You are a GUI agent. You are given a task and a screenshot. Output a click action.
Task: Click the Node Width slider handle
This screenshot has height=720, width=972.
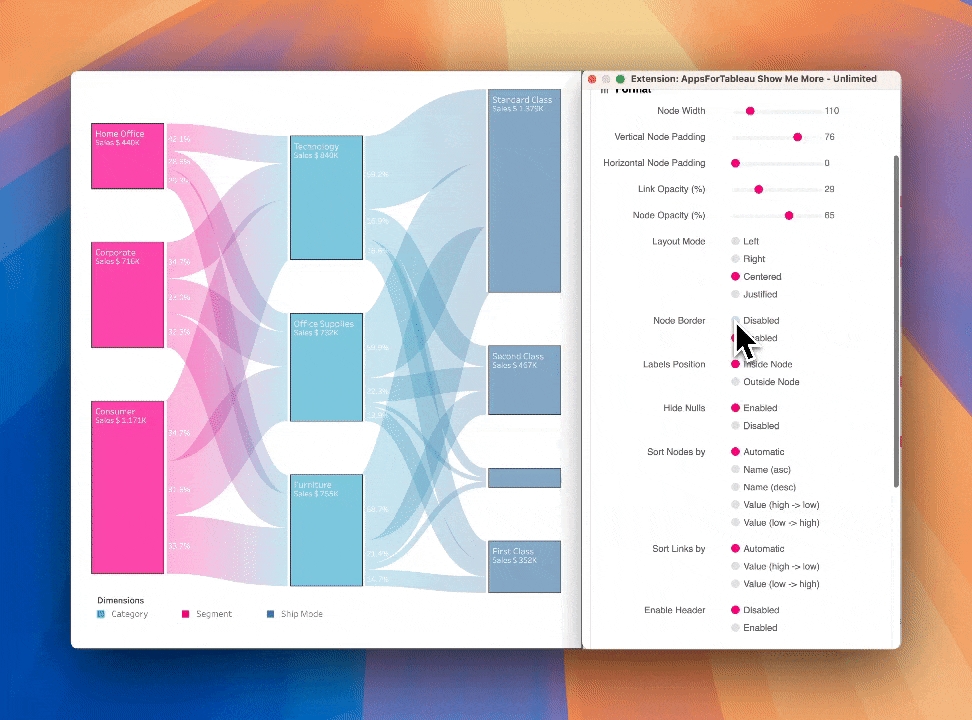[x=750, y=111]
